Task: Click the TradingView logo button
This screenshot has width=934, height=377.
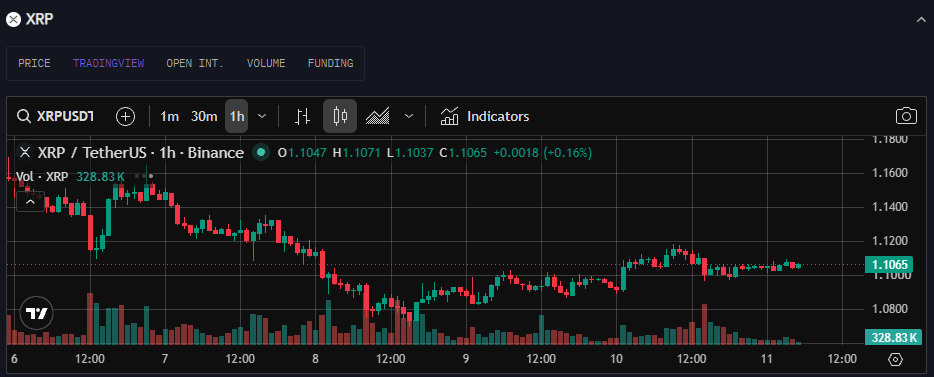Action: [x=37, y=313]
